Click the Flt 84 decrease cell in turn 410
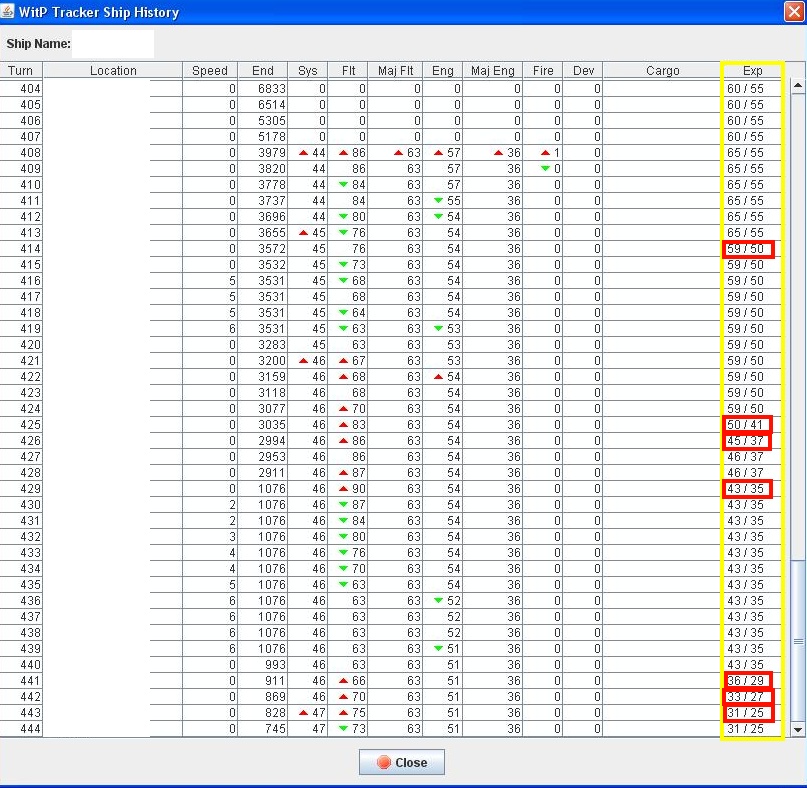The height and width of the screenshot is (788, 807). 348,184
